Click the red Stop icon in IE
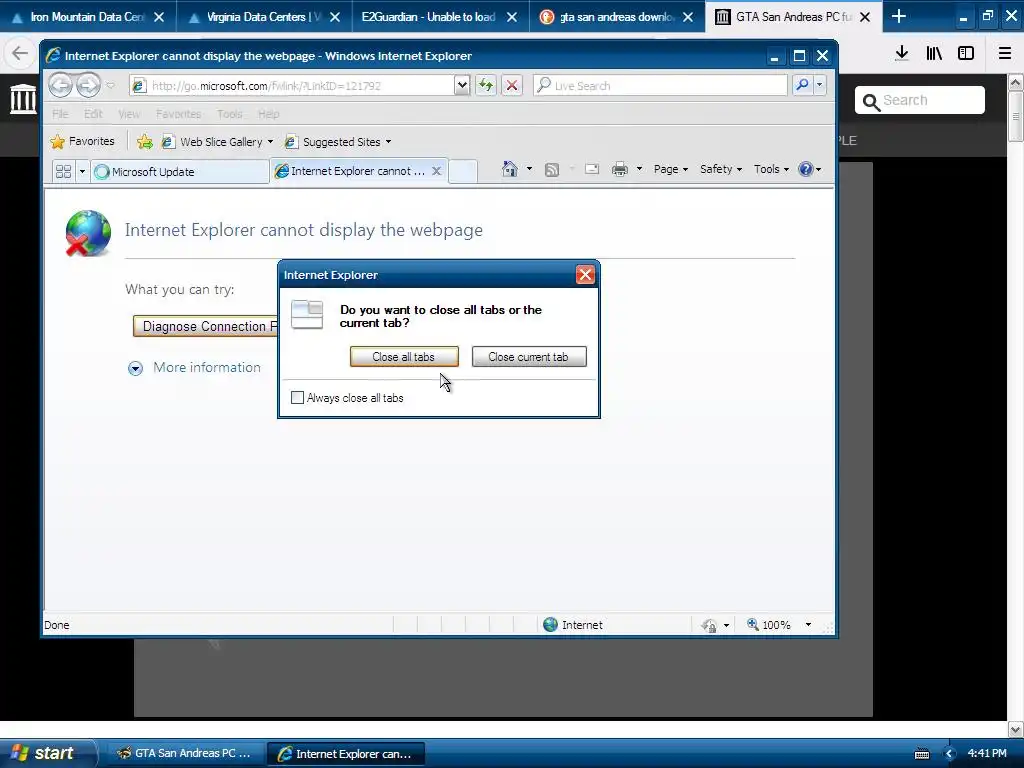The height and width of the screenshot is (768, 1024). (x=512, y=85)
